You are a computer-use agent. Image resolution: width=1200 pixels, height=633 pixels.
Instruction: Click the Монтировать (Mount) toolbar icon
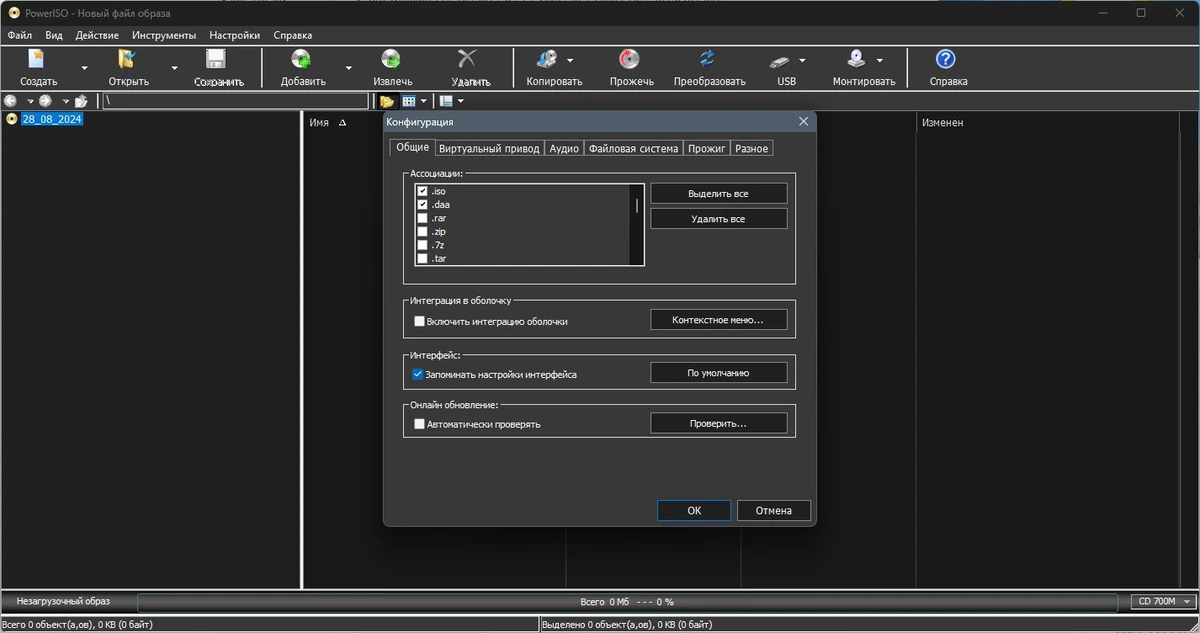tap(858, 60)
